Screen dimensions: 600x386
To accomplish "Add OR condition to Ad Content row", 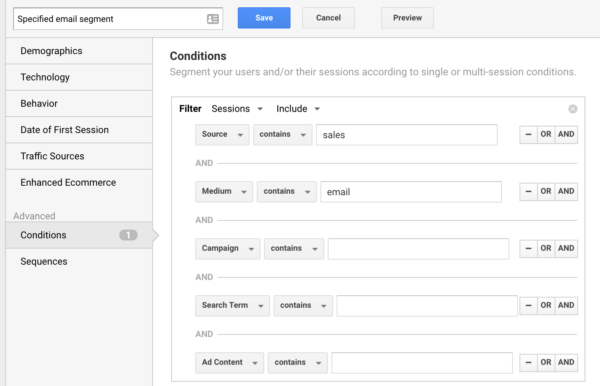I will [546, 363].
